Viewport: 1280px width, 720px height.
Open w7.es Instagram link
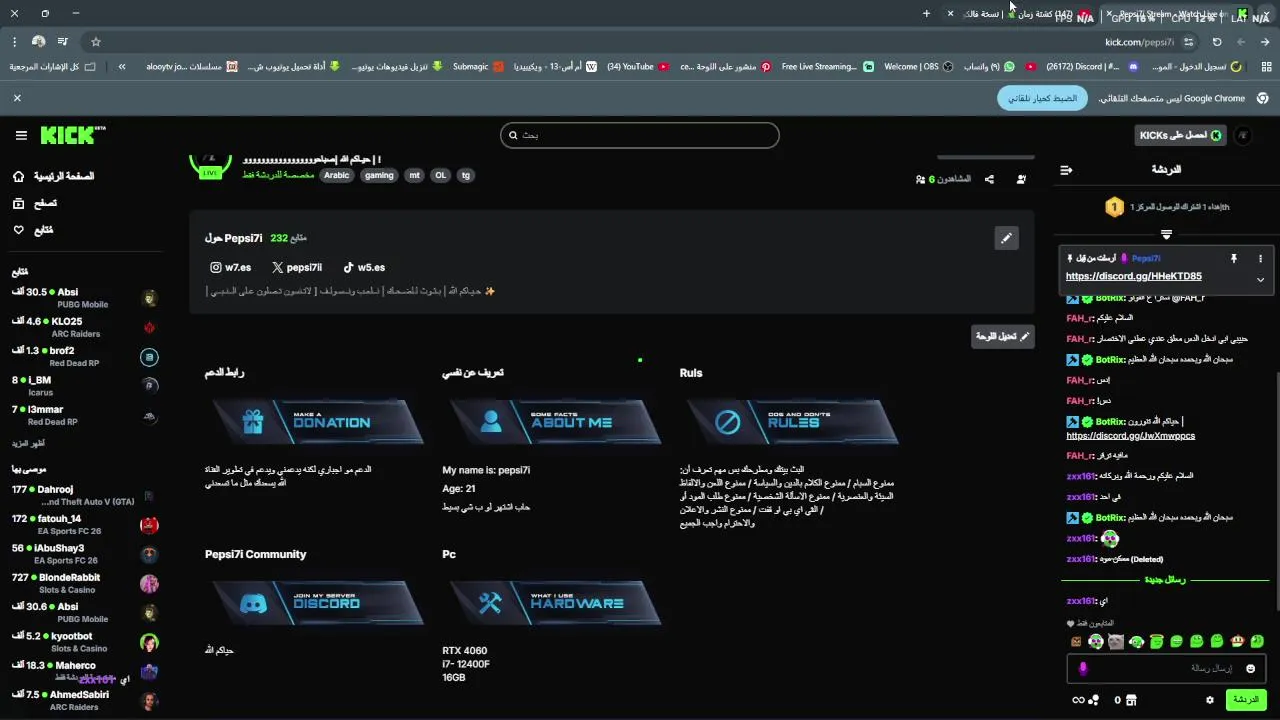[x=230, y=267]
